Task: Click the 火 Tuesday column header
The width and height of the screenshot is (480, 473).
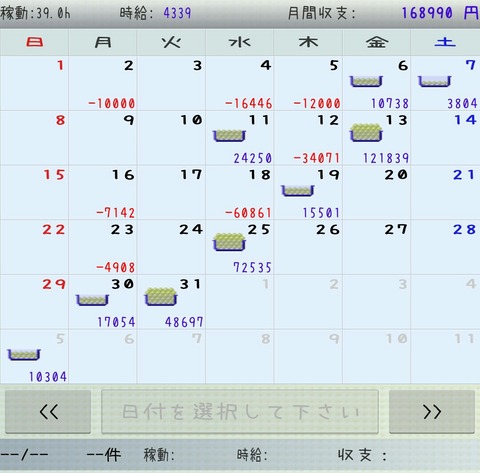Action: tap(171, 42)
